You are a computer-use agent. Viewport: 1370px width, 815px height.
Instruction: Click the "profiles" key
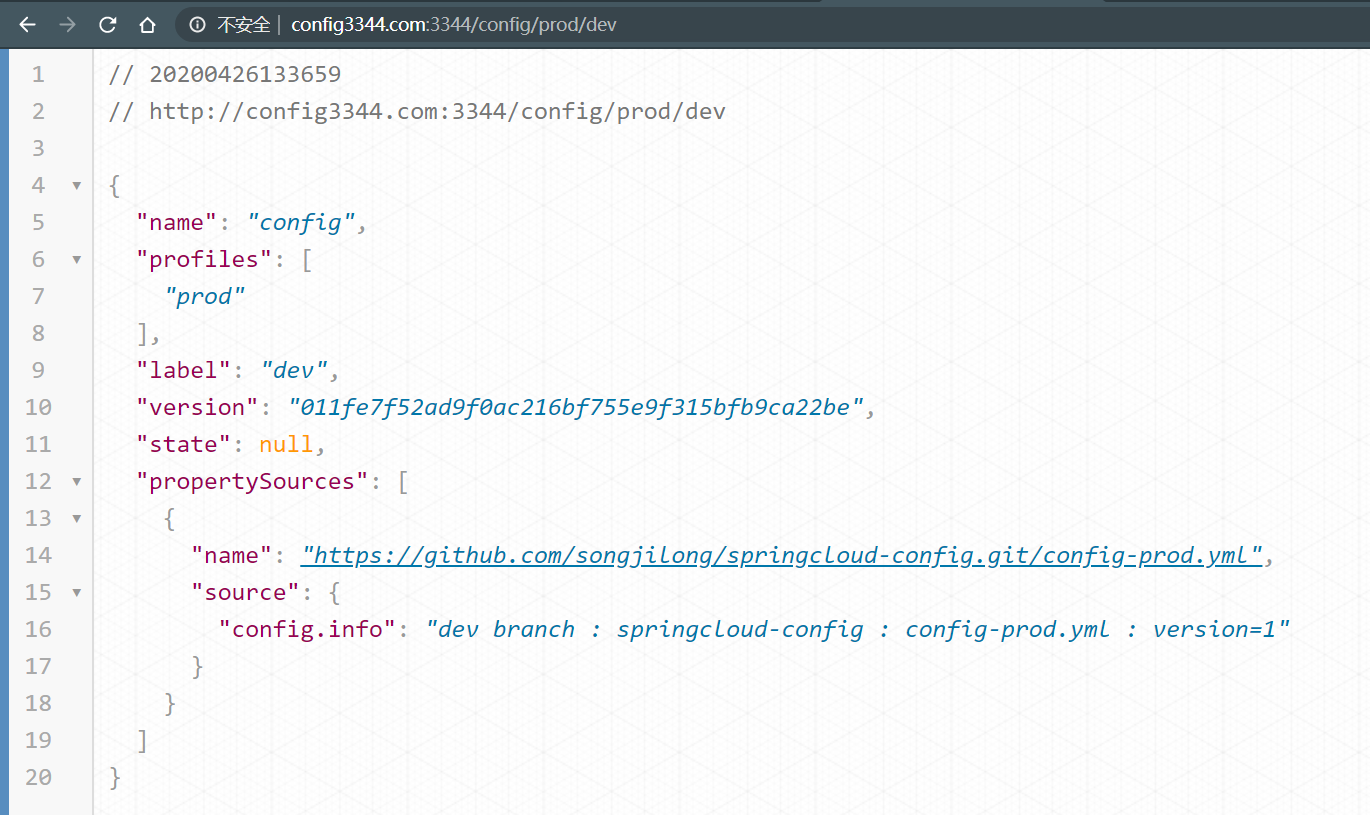[205, 259]
